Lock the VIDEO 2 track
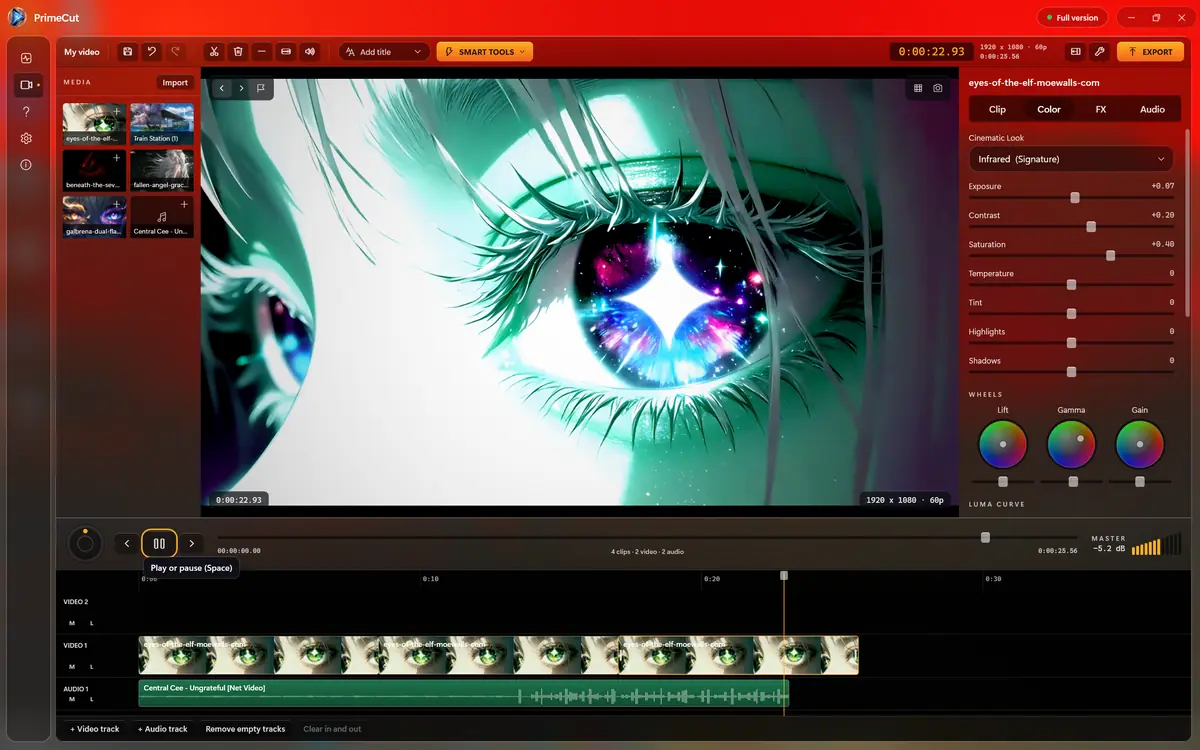 pyautogui.click(x=91, y=622)
